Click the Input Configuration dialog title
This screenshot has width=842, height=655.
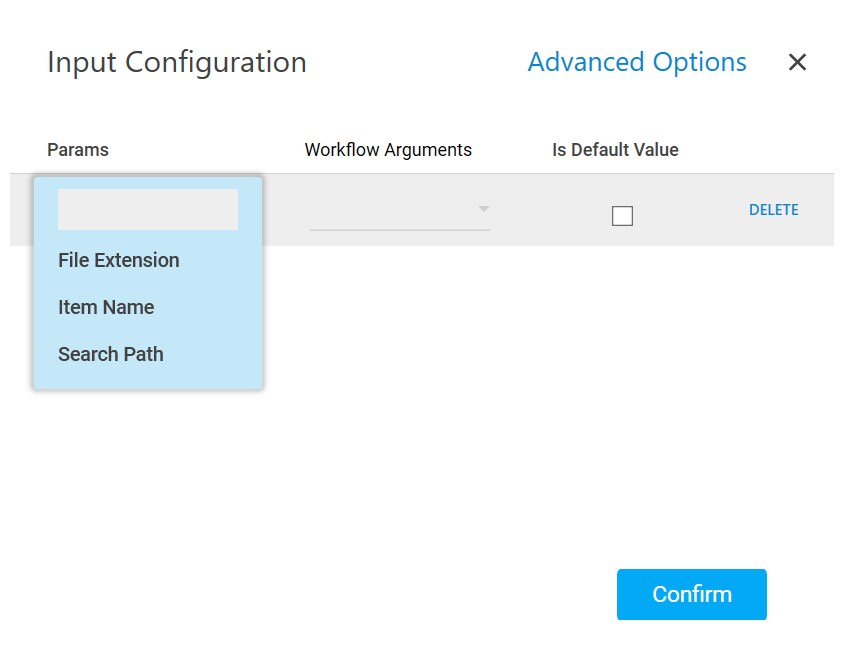click(177, 62)
